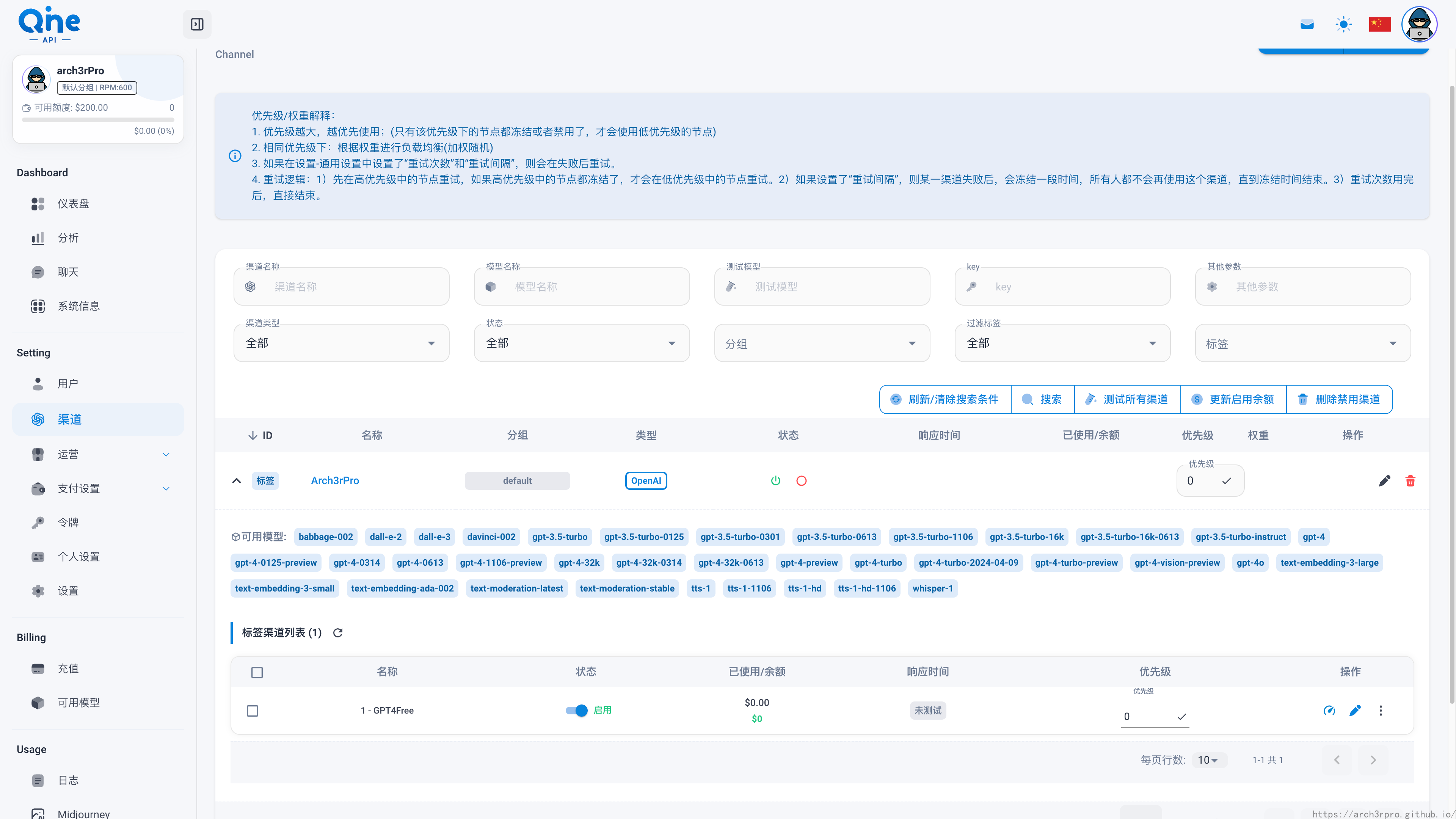Edit Arch3rPro tag with pencil icon
Viewport: 1456px width, 819px height.
pyautogui.click(x=1384, y=481)
